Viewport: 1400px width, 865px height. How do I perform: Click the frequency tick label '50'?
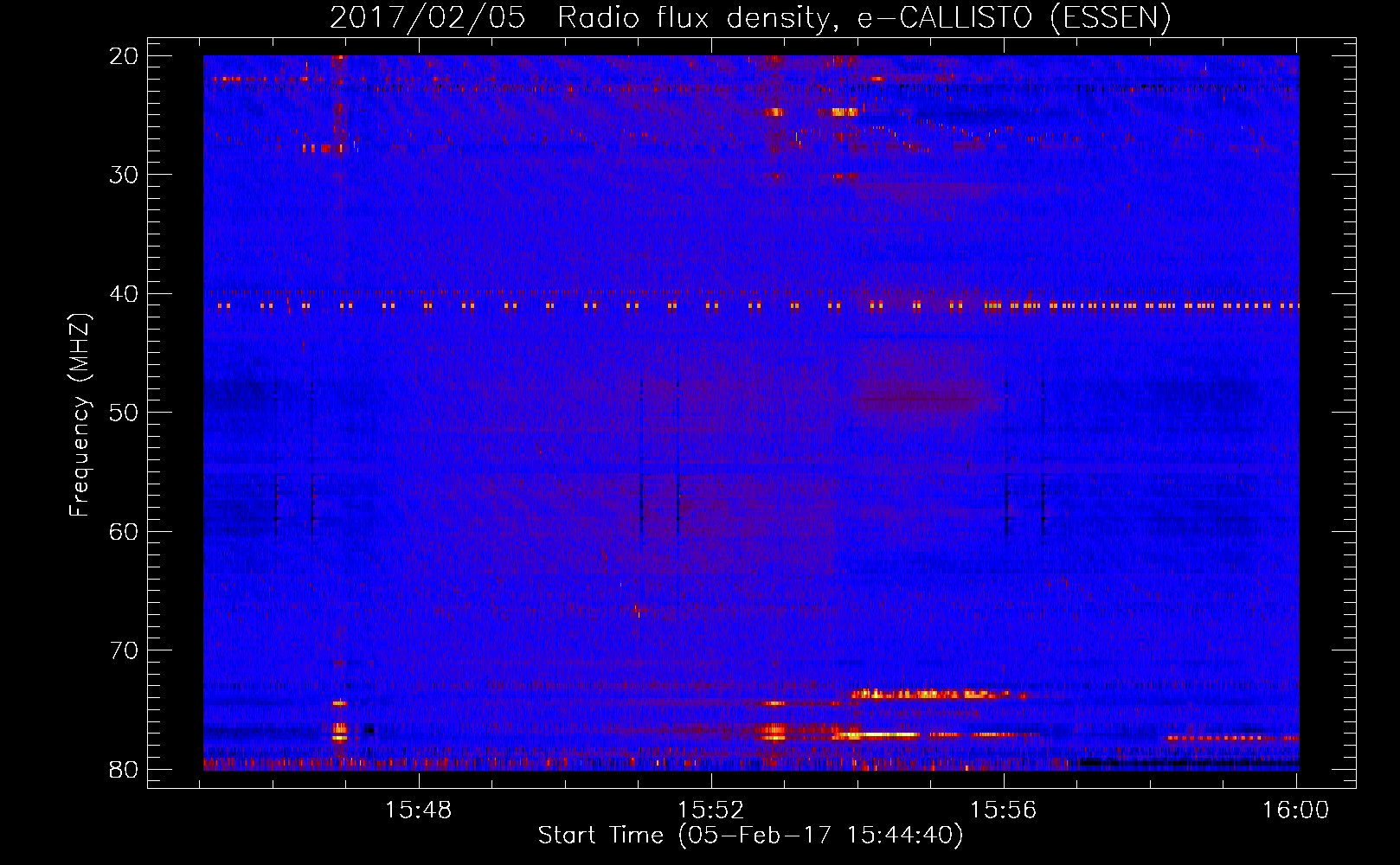pos(125,413)
